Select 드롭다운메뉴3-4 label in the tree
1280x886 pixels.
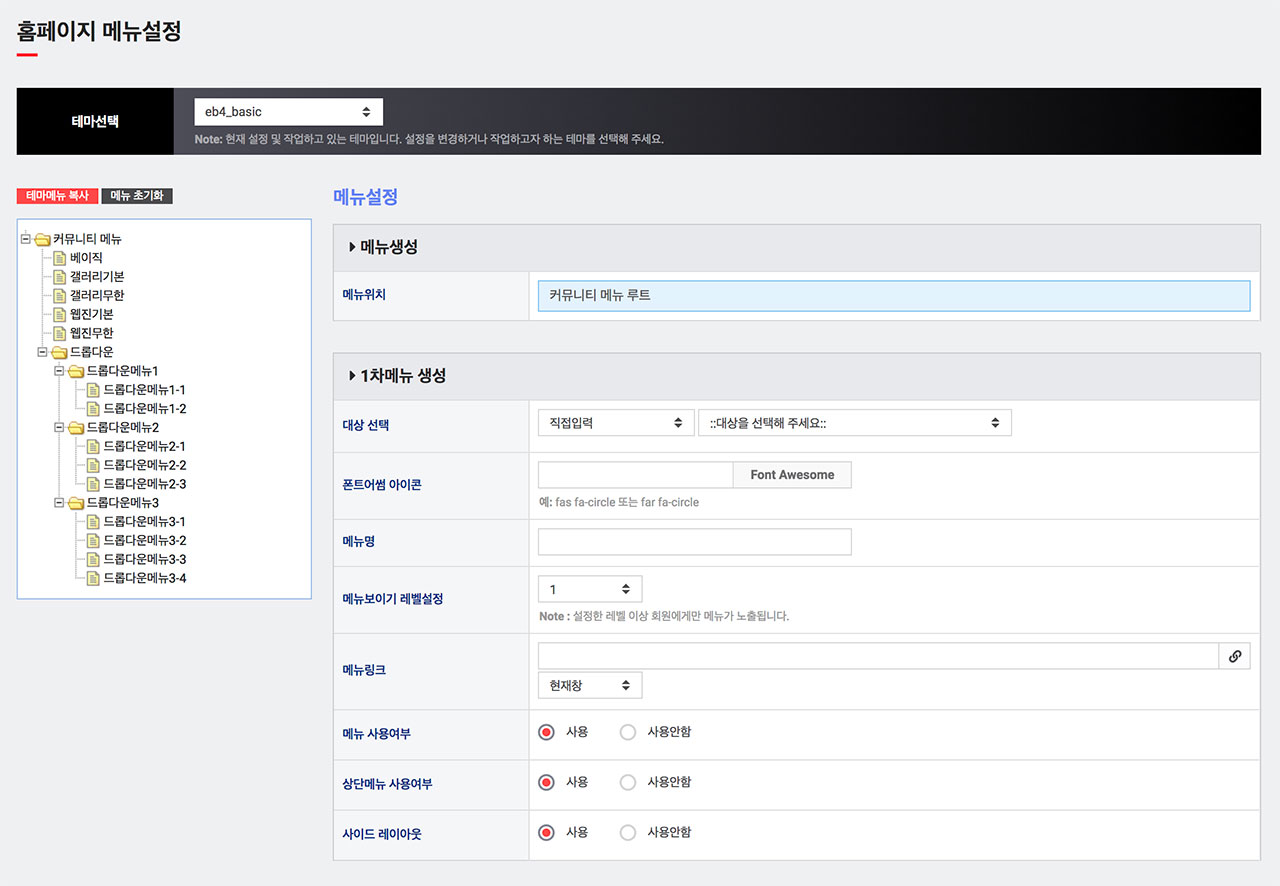click(145, 578)
